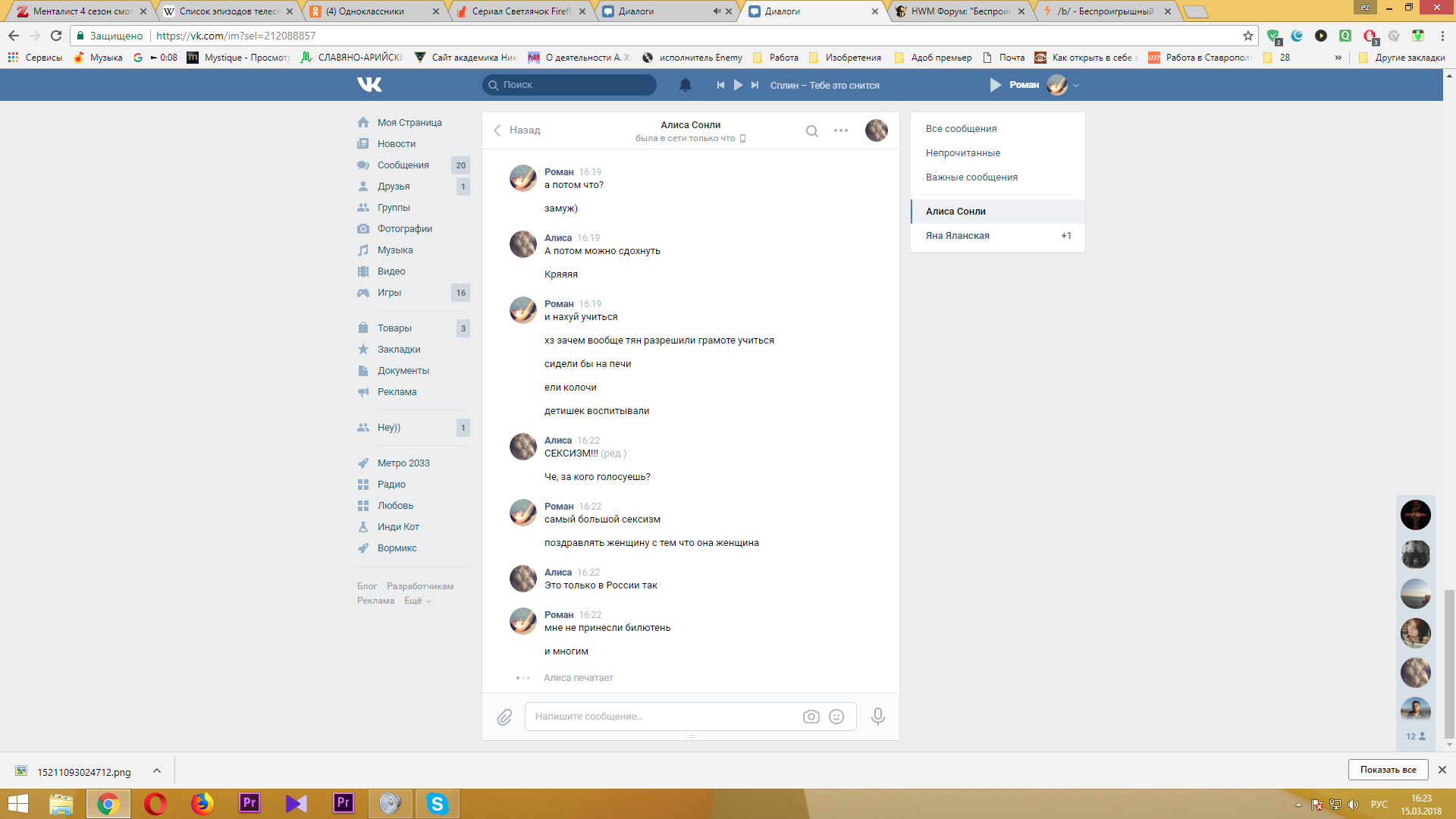This screenshot has width=1456, height=819.
Task: Open Сообщения in left sidebar
Action: pyautogui.click(x=403, y=165)
